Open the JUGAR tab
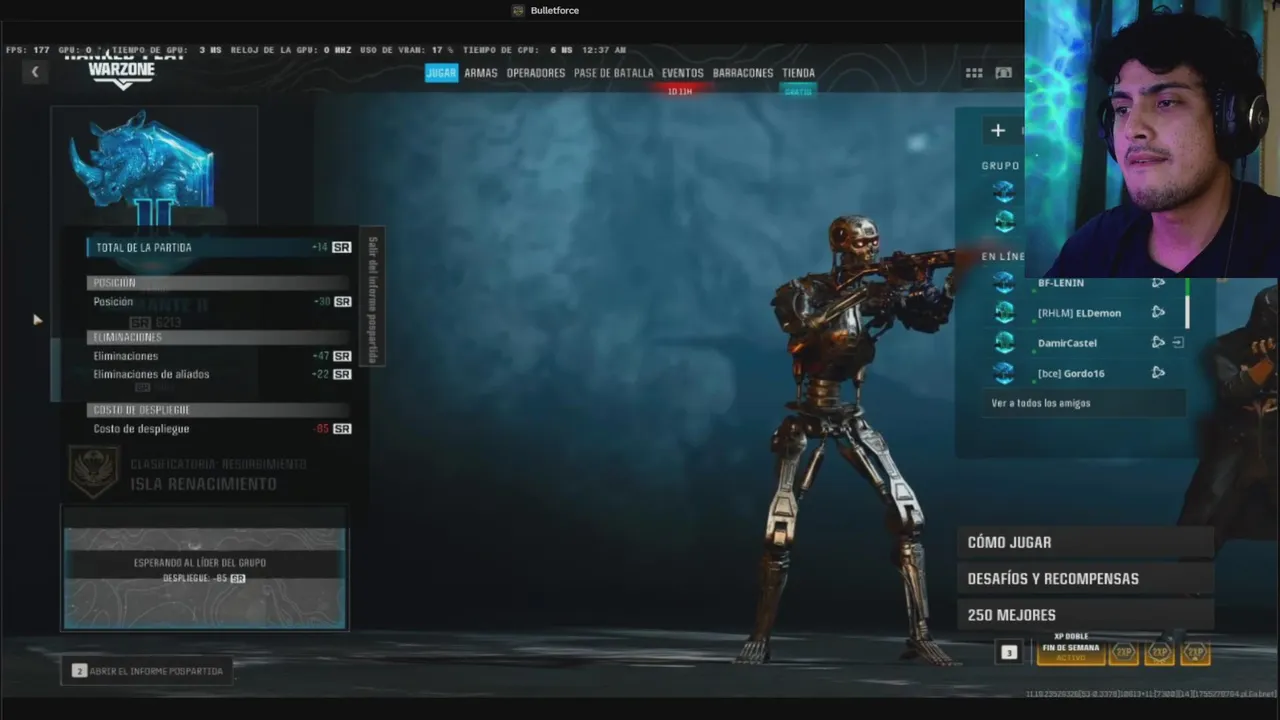 pyautogui.click(x=441, y=73)
